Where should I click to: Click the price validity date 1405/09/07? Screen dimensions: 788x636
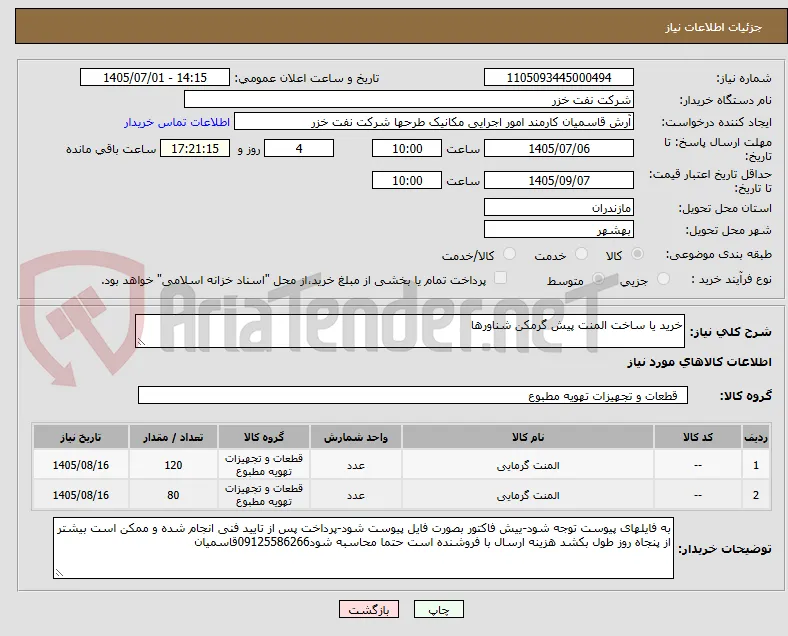click(559, 180)
